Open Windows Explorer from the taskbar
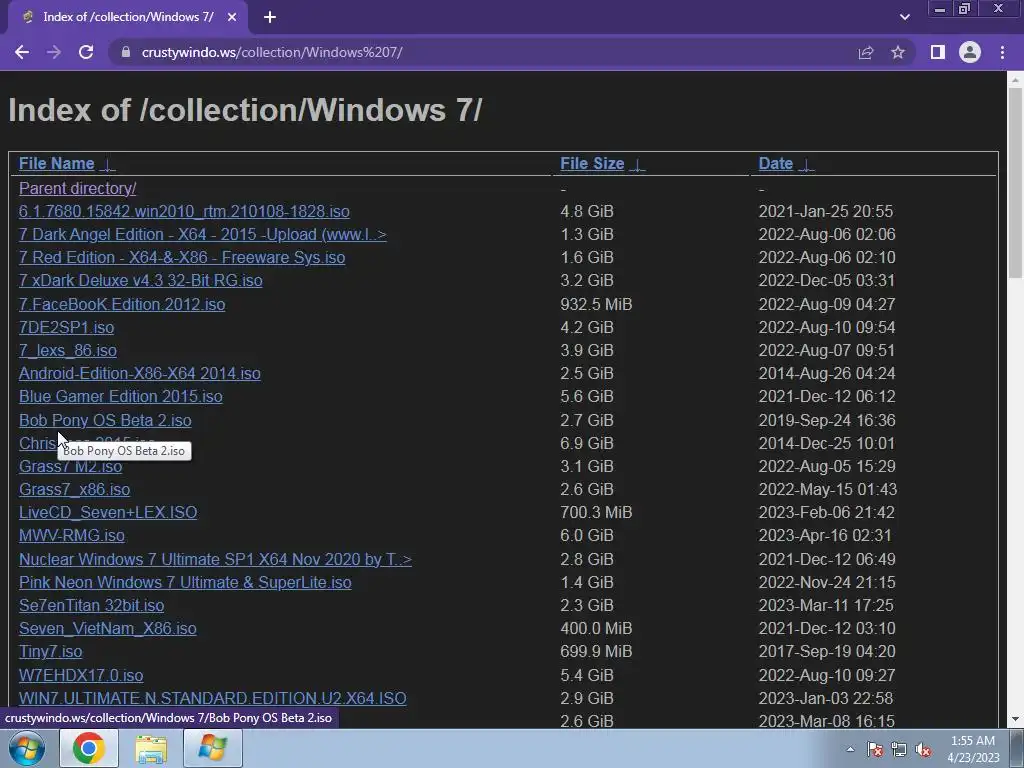The height and width of the screenshot is (768, 1024). pos(151,748)
